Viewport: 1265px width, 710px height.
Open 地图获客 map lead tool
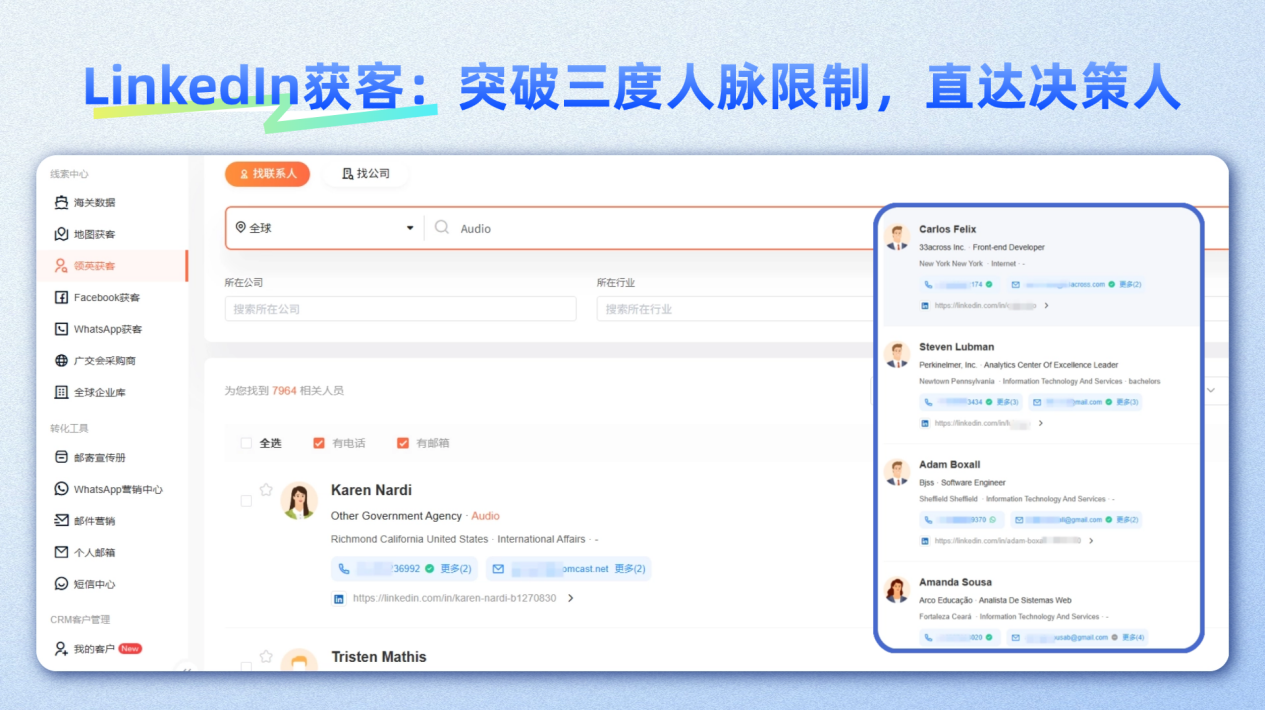click(x=85, y=234)
